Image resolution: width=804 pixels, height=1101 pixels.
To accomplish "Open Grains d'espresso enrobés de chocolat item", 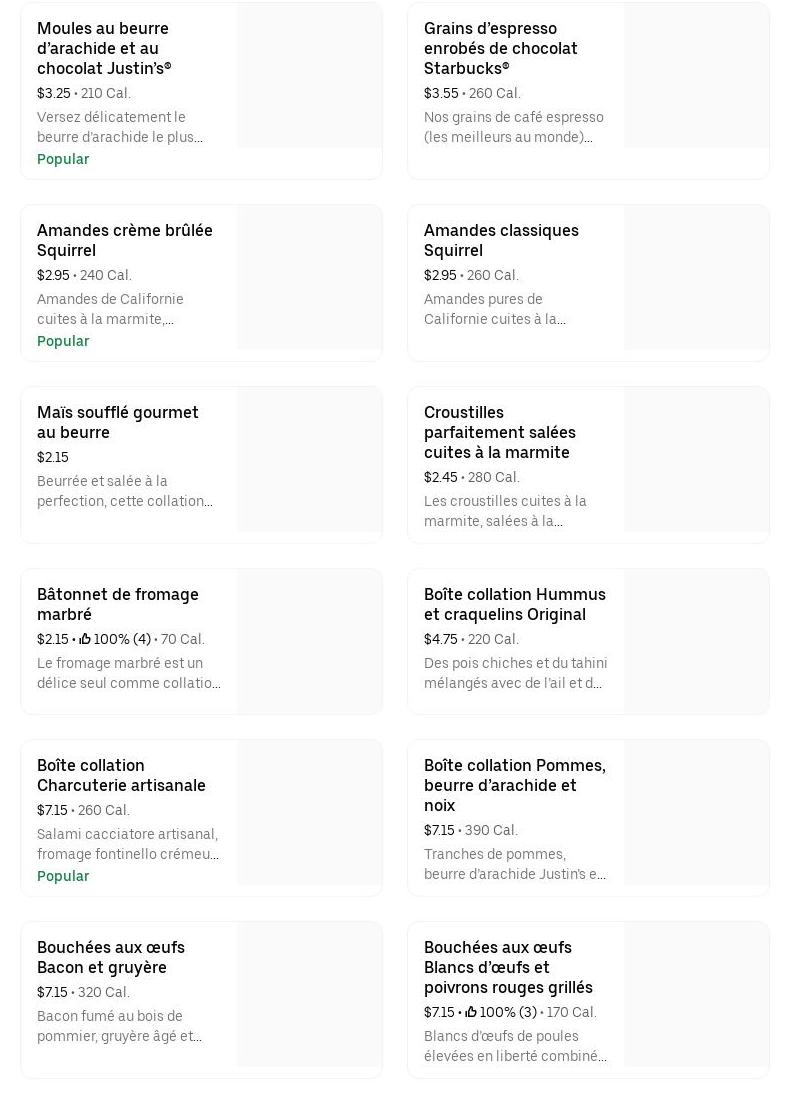I will [x=500, y=48].
